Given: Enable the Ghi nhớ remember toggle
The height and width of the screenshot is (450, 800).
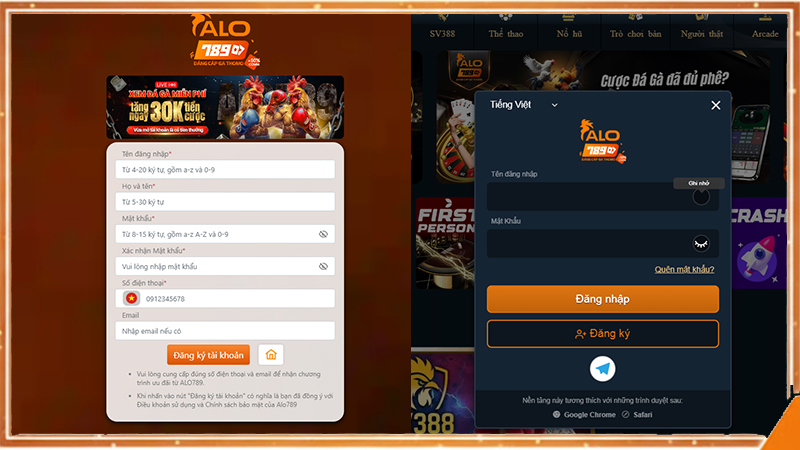Looking at the screenshot, I should (x=701, y=196).
